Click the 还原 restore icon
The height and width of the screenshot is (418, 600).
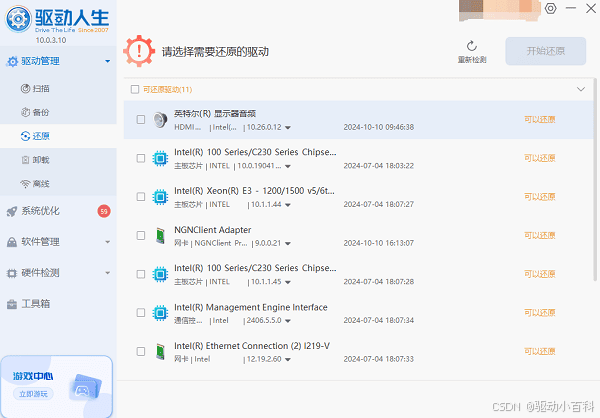point(25,136)
